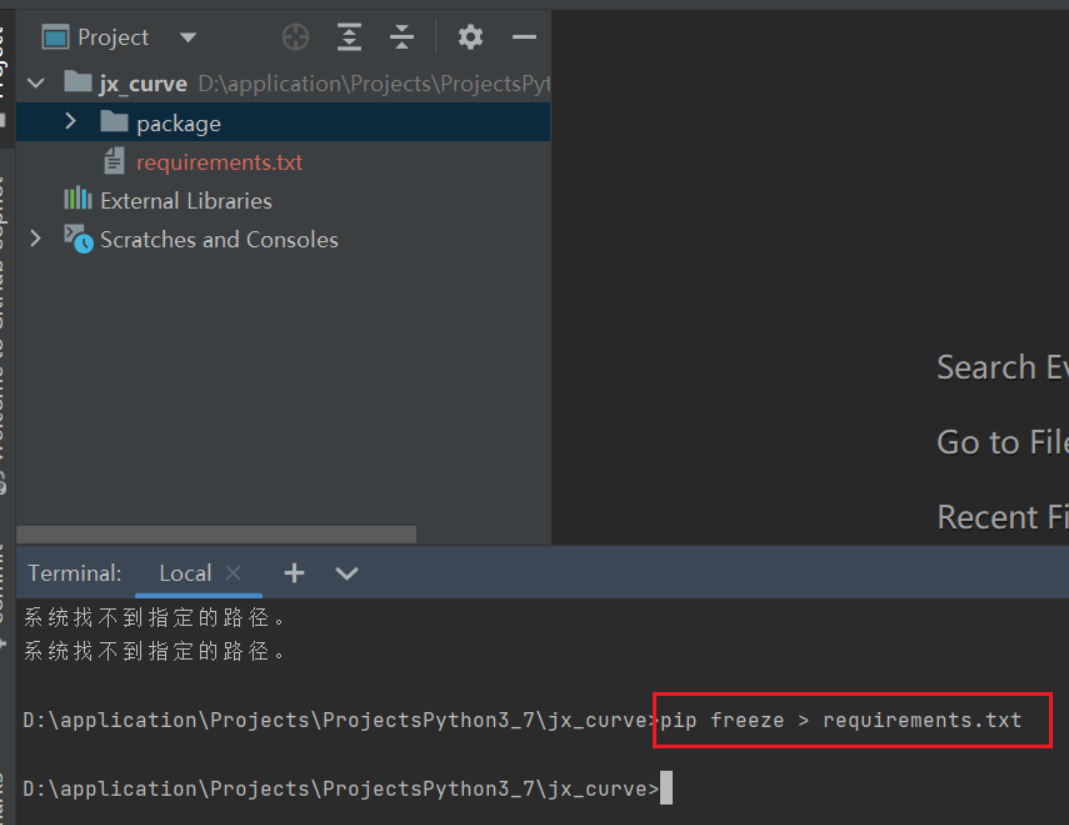Image resolution: width=1069 pixels, height=825 pixels.
Task: Expand Scratches and Consoles node
Action: [35, 239]
